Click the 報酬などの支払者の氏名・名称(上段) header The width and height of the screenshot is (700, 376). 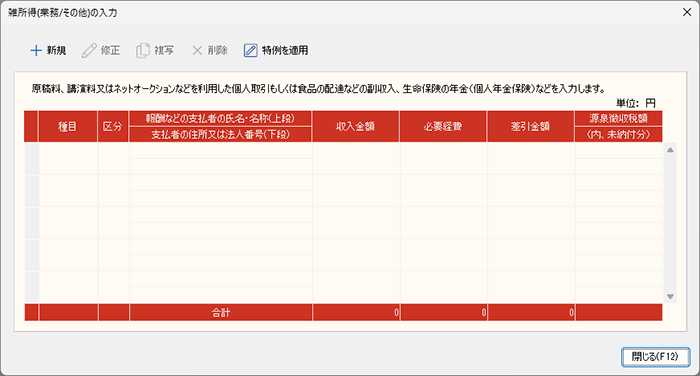tap(220, 118)
